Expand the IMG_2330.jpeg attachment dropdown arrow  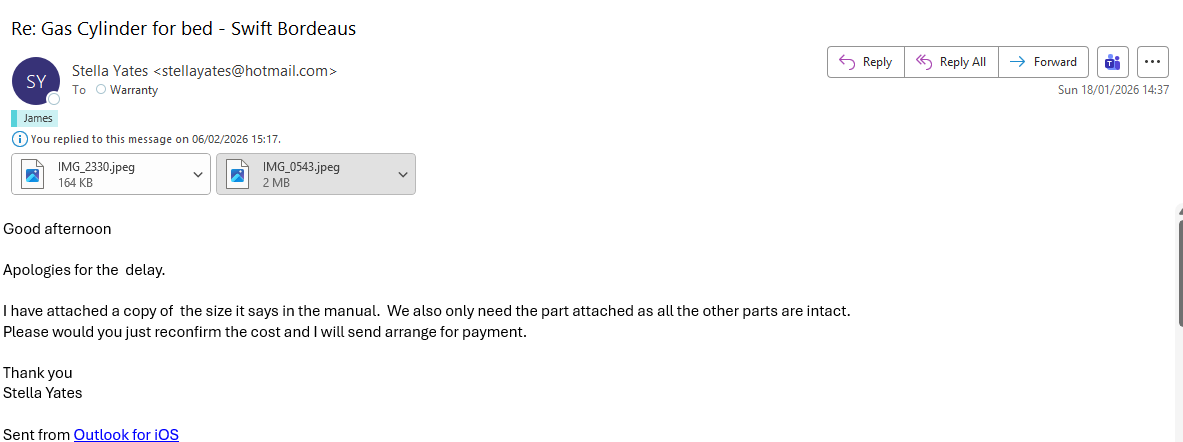pyautogui.click(x=197, y=174)
